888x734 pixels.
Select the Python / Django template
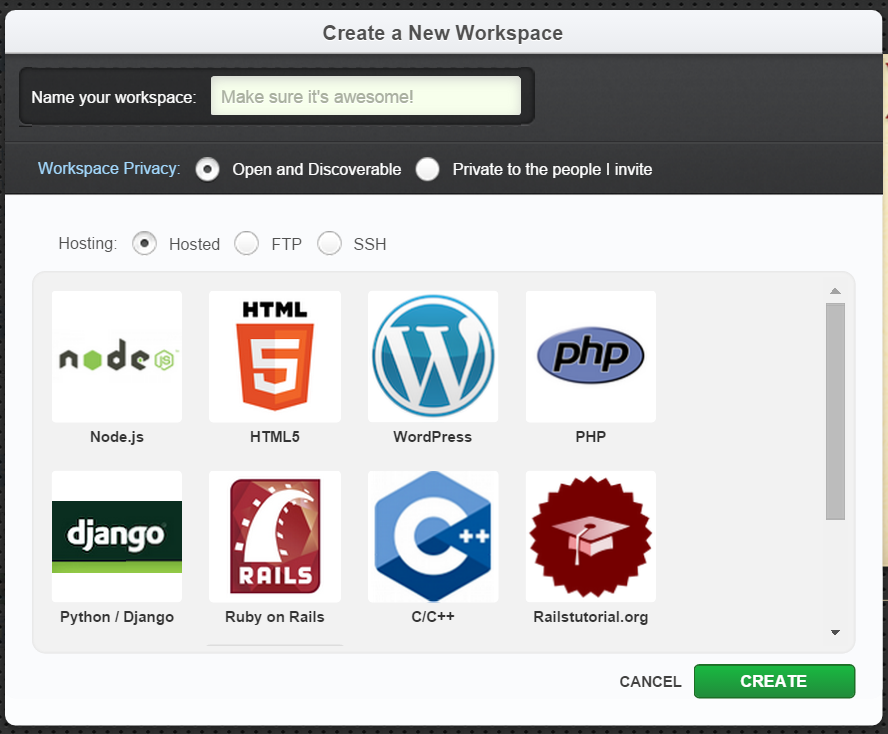[116, 537]
